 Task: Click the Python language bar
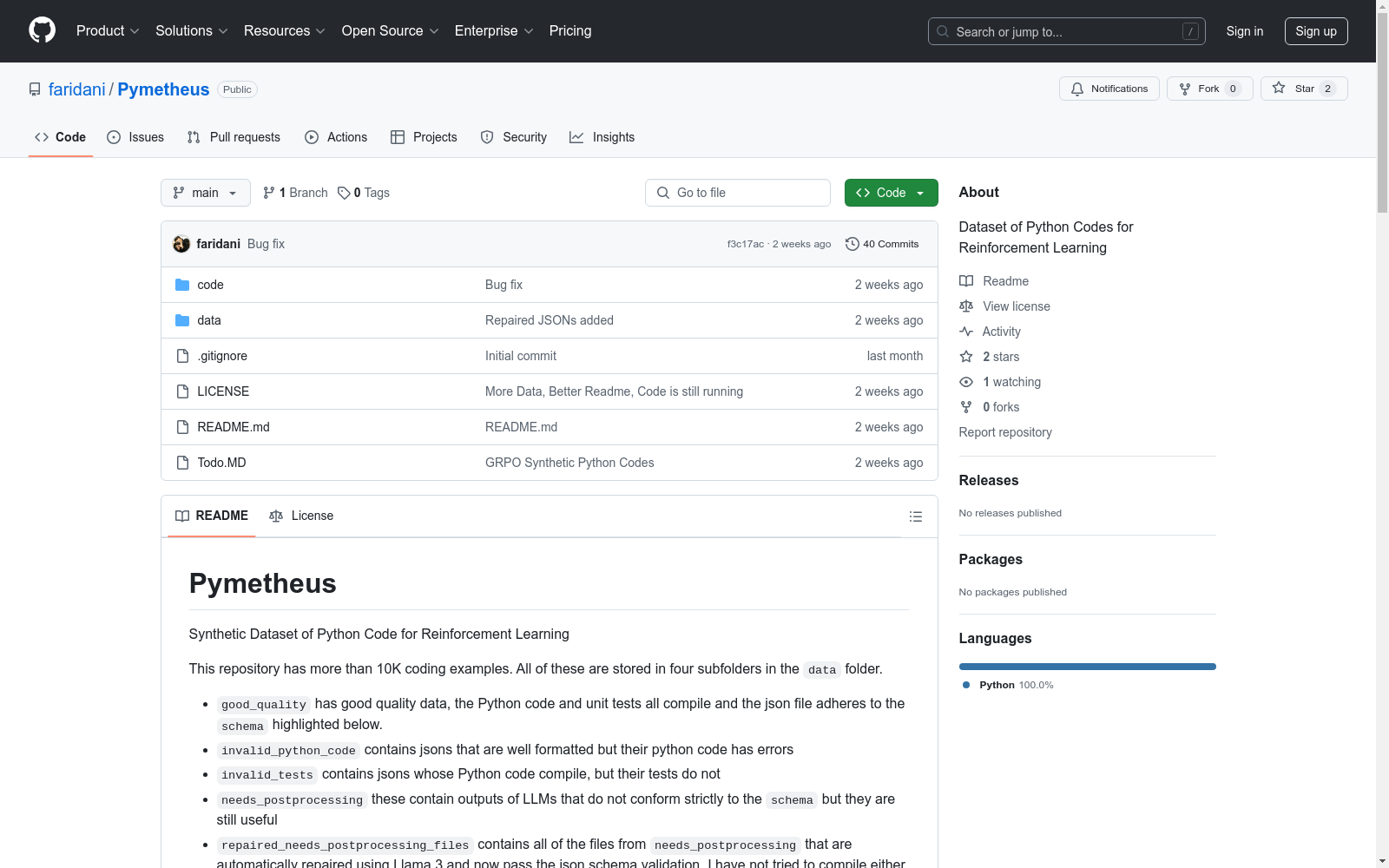[1087, 667]
